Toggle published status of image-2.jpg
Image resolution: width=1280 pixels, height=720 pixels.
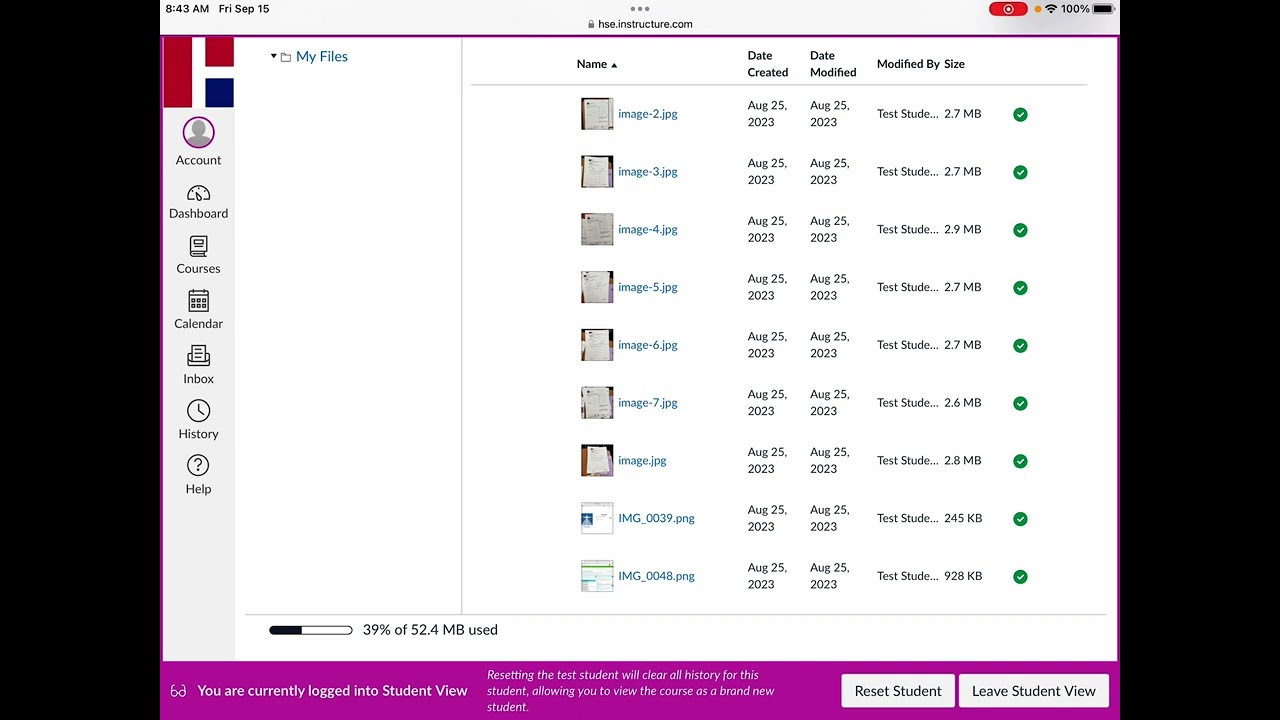pos(1020,114)
